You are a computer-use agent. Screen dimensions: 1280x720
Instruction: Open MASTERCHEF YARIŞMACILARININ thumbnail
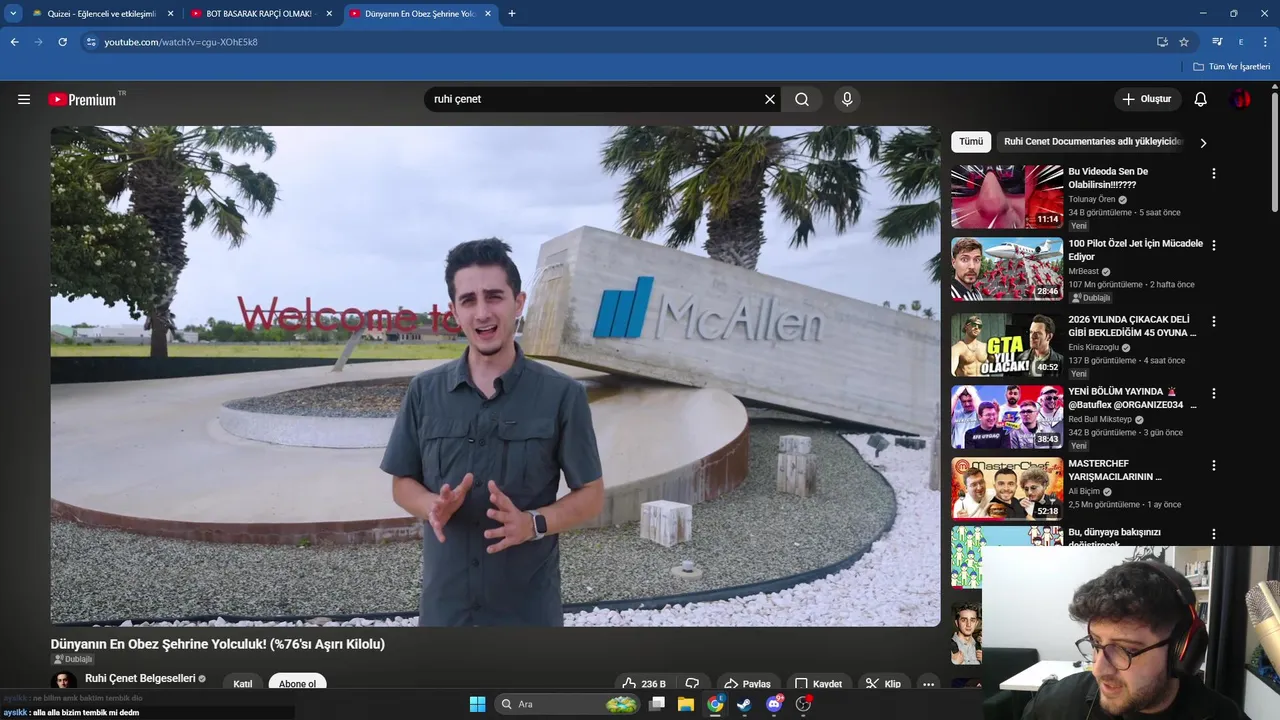(1007, 489)
